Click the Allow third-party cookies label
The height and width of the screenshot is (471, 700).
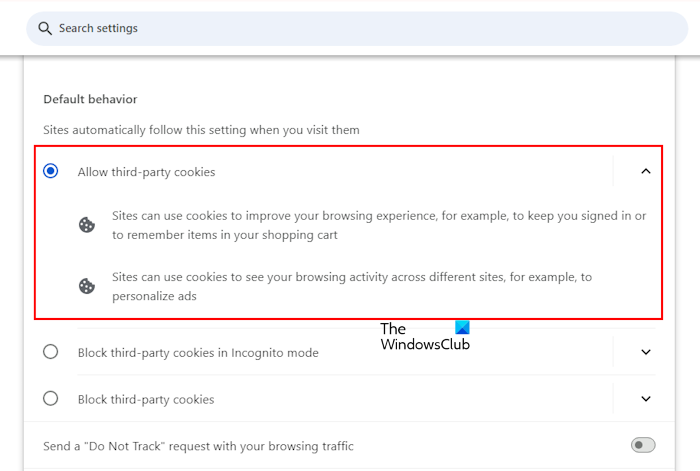point(146,172)
